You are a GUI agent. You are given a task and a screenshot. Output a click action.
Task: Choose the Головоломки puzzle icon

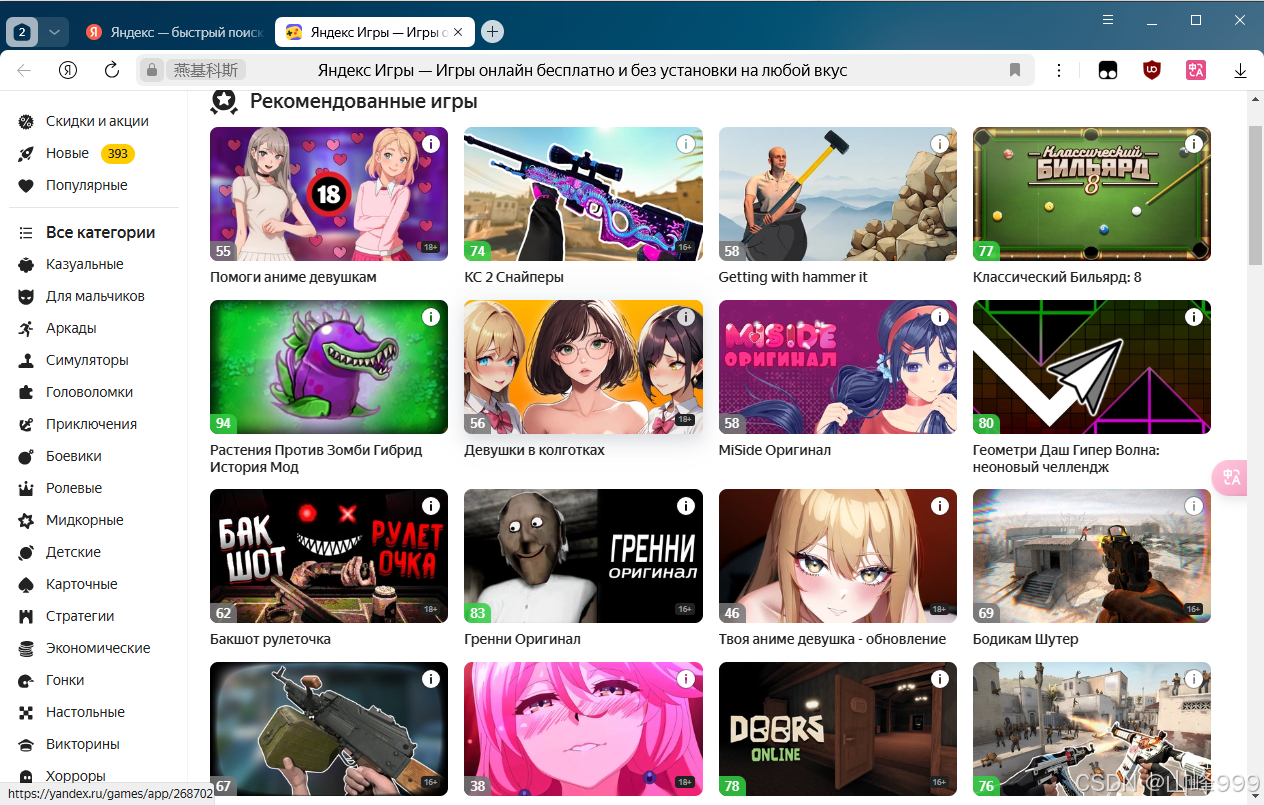(x=27, y=392)
